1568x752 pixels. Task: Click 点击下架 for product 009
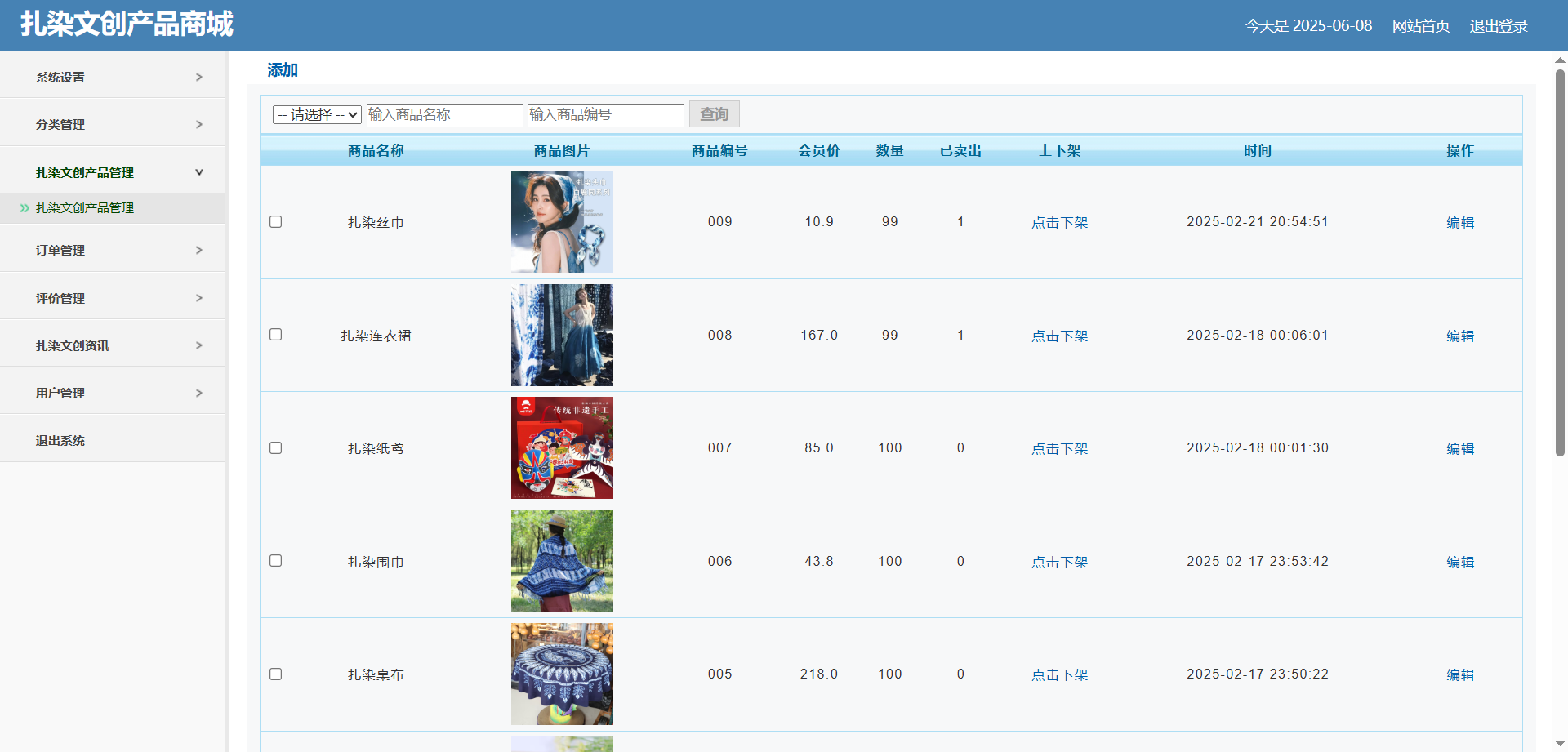pyautogui.click(x=1060, y=222)
